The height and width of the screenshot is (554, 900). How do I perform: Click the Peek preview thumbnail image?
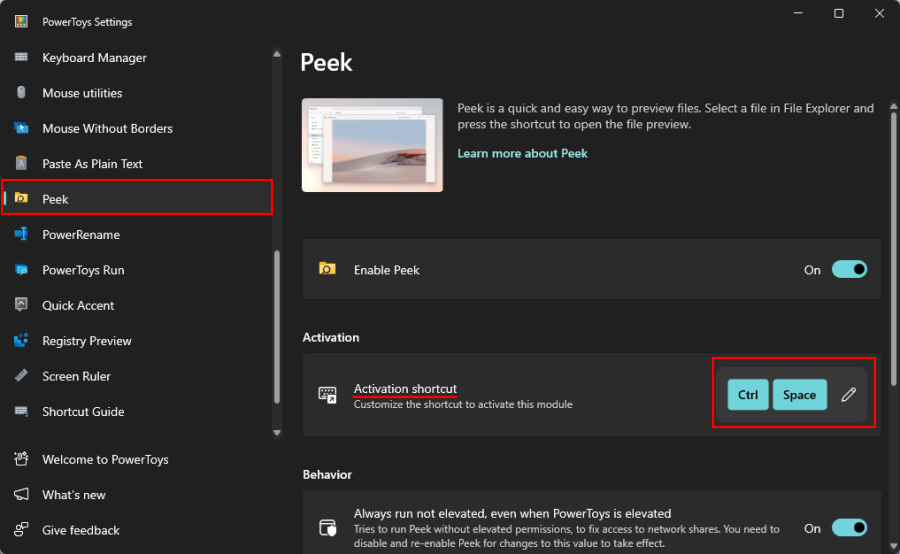[373, 145]
